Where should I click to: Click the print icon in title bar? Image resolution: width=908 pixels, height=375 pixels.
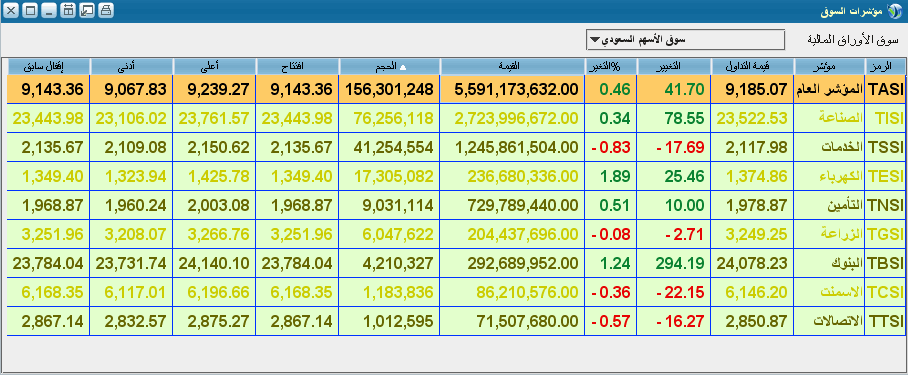[x=105, y=10]
